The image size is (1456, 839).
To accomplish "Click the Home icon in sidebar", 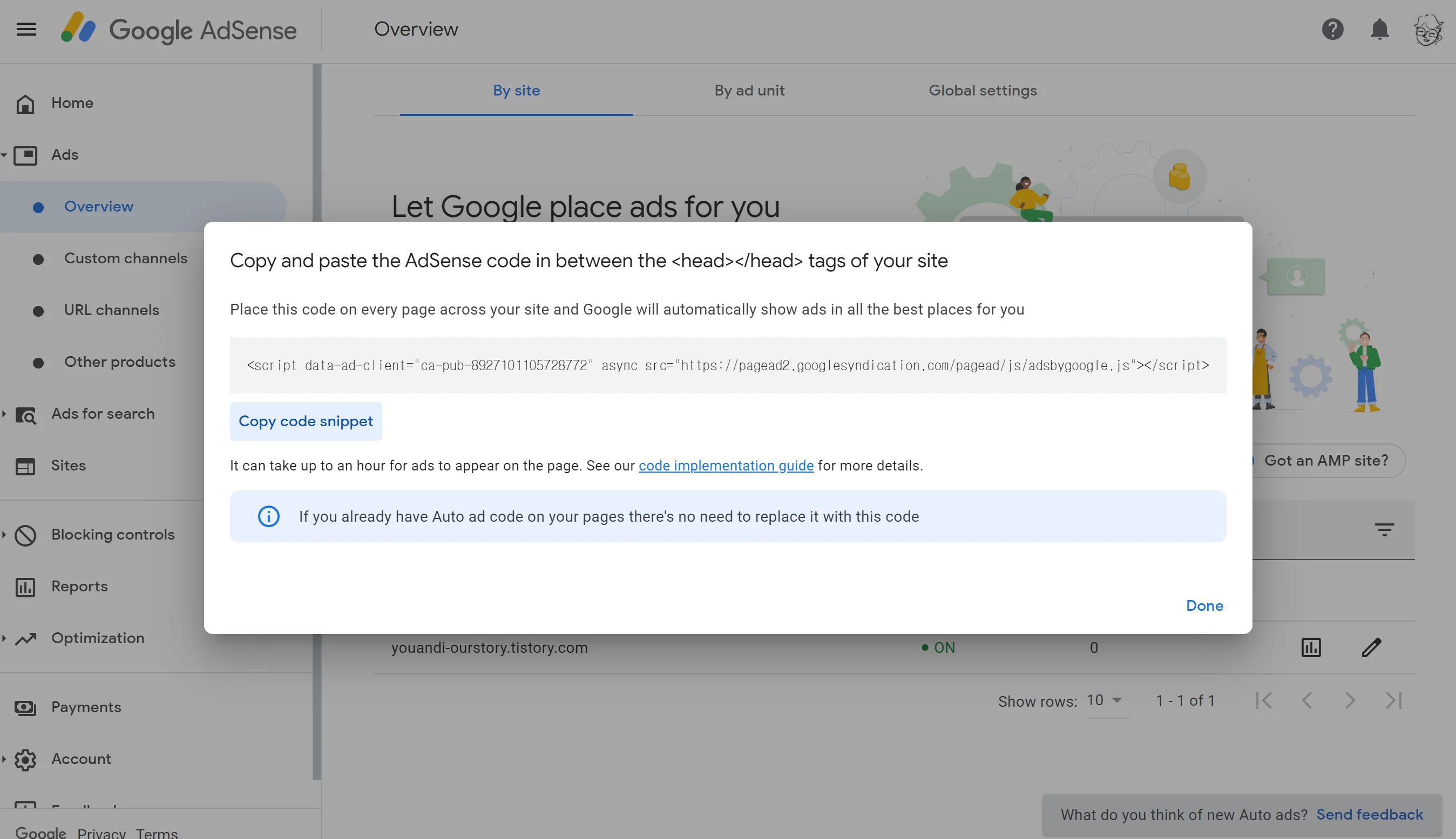I will coord(25,104).
